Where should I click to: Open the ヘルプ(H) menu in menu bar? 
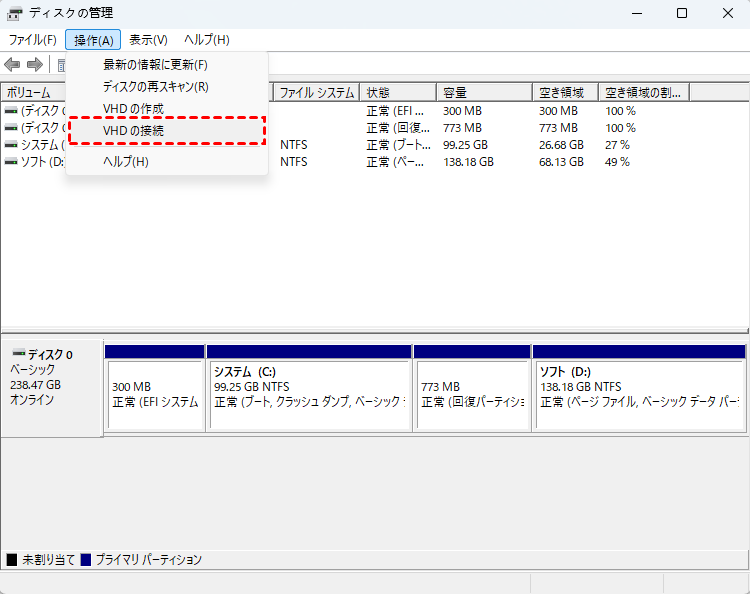(206, 40)
